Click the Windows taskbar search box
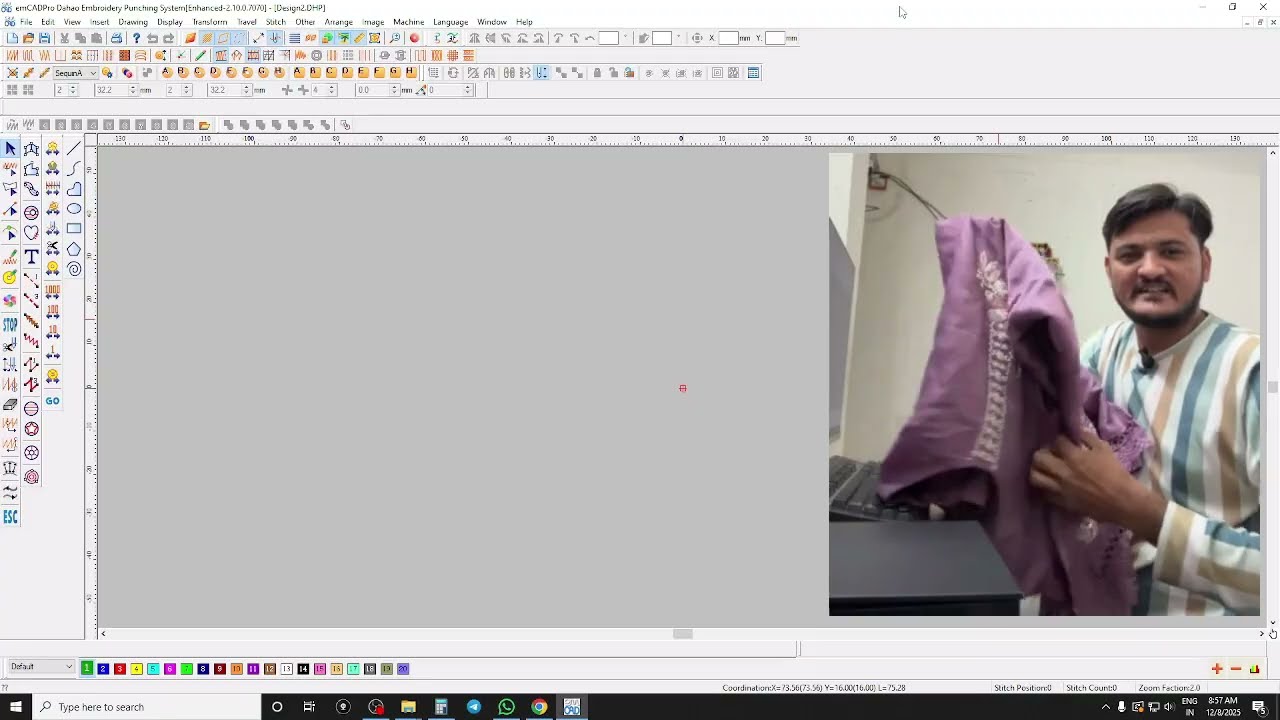1280x720 pixels. click(x=146, y=707)
